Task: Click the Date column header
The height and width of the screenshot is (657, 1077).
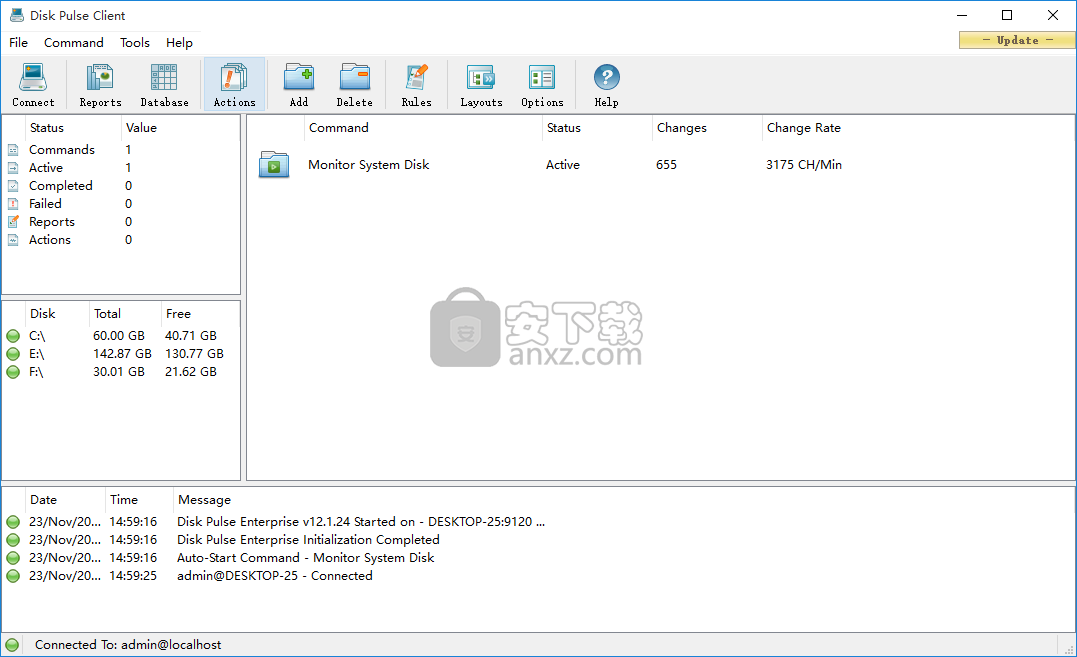Action: pyautogui.click(x=65, y=500)
